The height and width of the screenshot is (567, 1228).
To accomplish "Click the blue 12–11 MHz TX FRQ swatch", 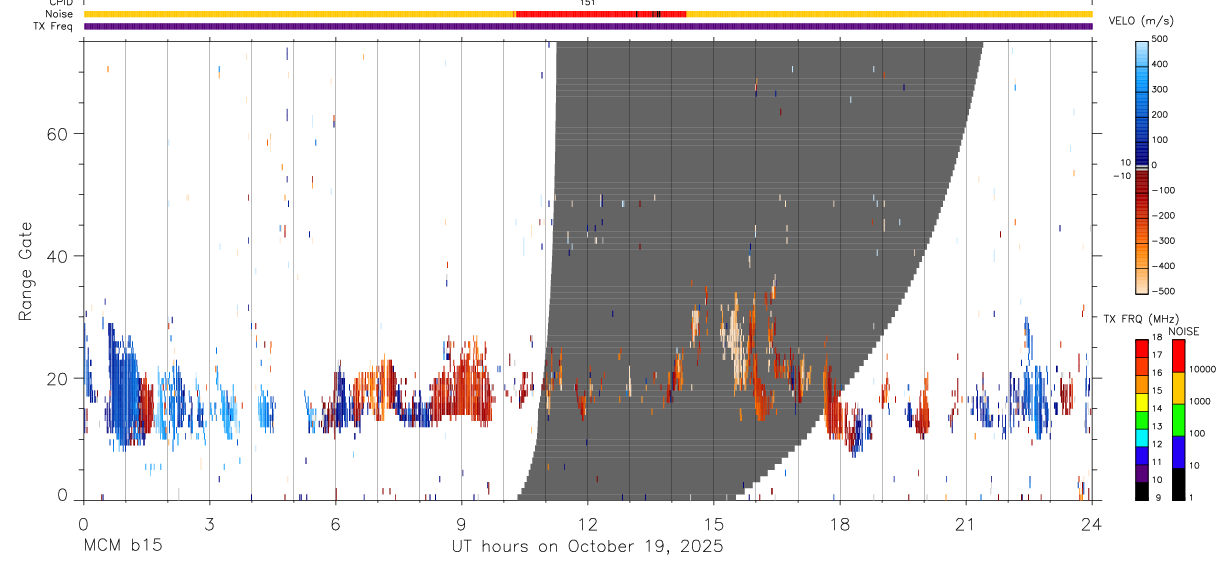I will click(x=1141, y=454).
